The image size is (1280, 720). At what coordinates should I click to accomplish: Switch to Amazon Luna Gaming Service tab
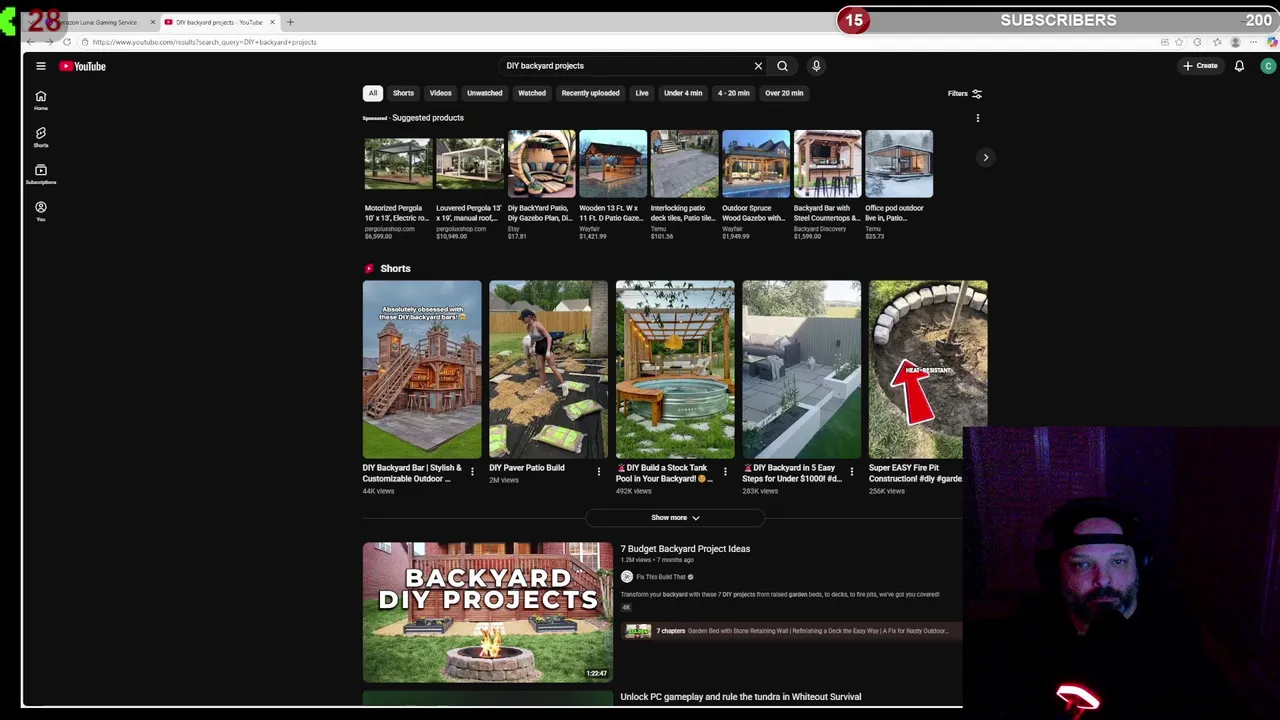coord(97,22)
